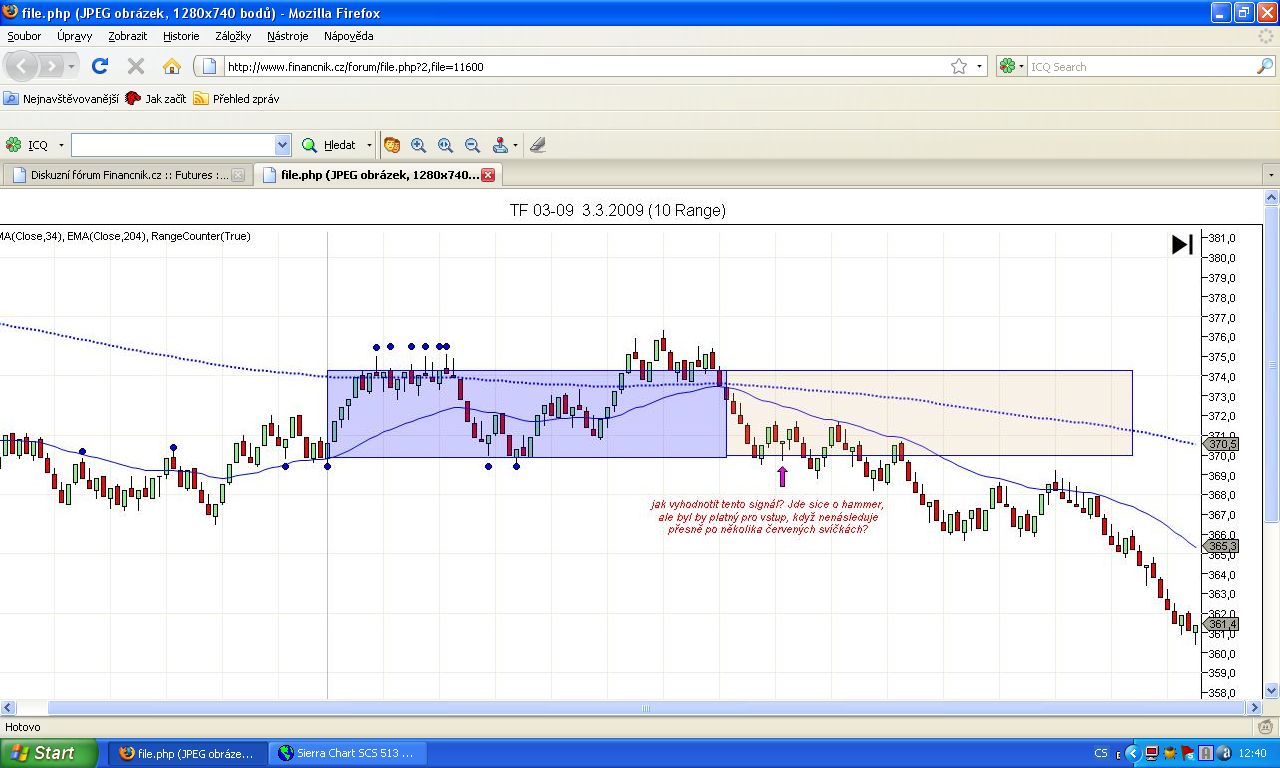Click the ICQ toolbar faces icon
Image resolution: width=1280 pixels, height=768 pixels.
(392, 145)
